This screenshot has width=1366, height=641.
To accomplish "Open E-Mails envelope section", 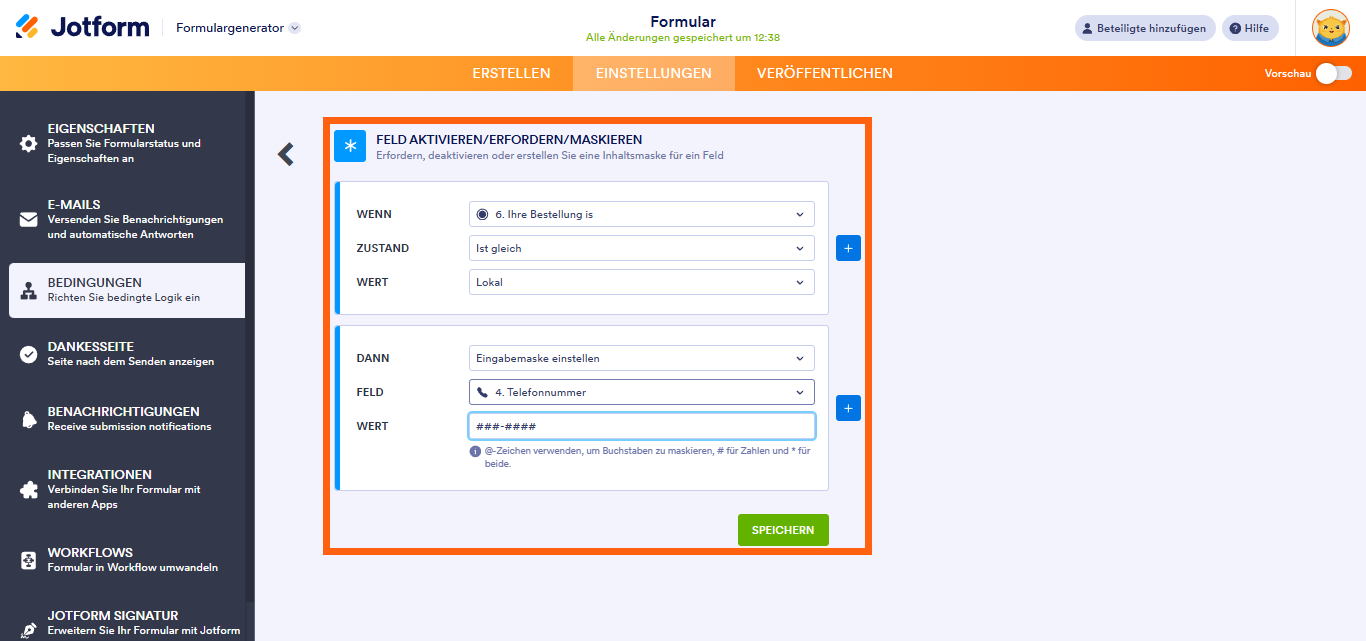I will click(29, 219).
